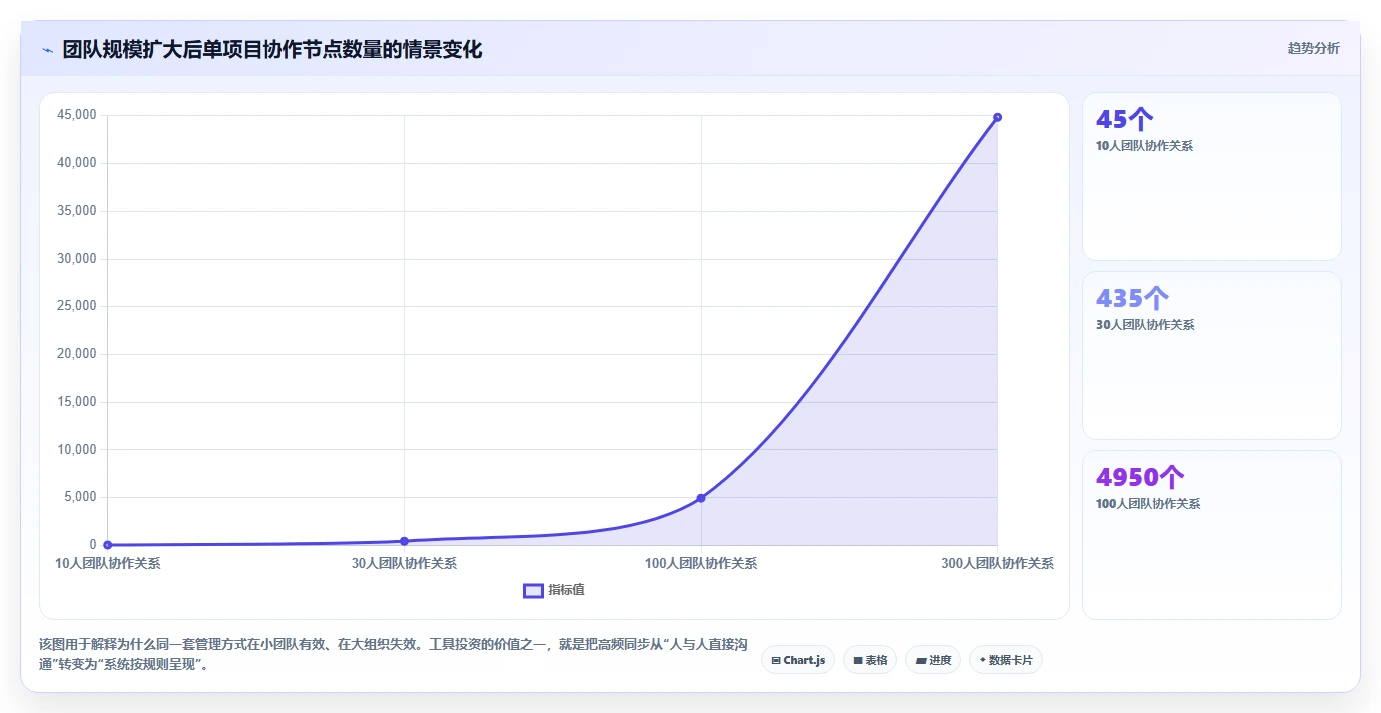1381x713 pixels.
Task: Click the 15,000 y-axis label
Action: coord(77,402)
